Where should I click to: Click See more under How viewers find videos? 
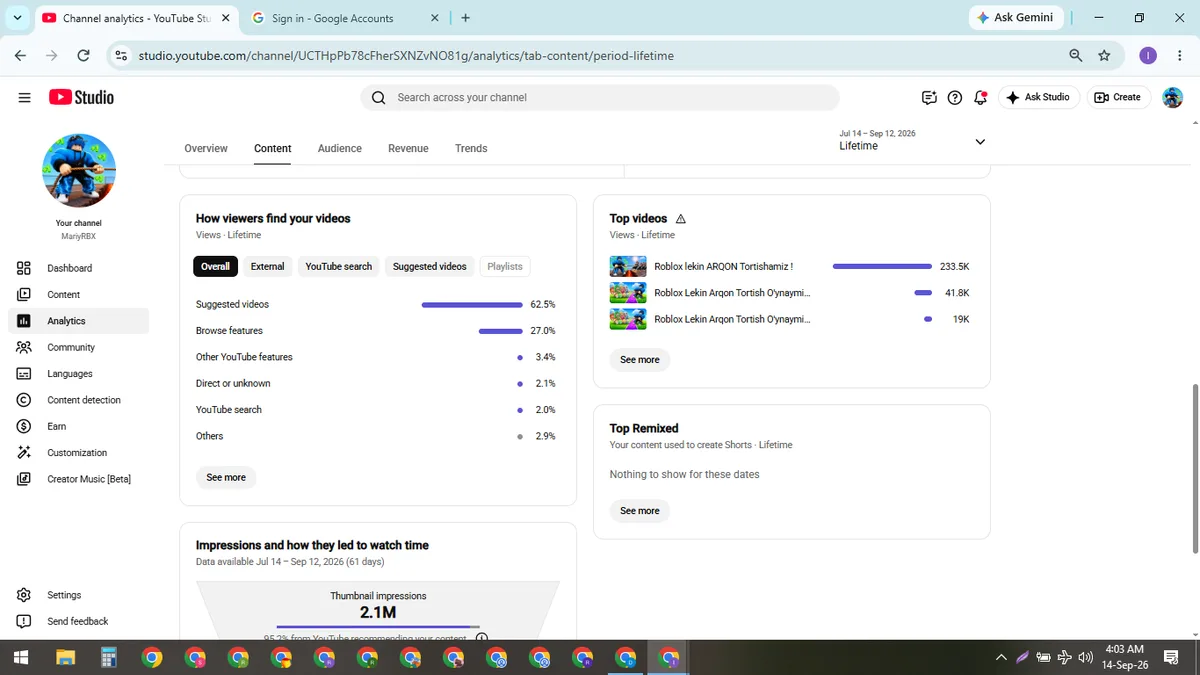click(x=226, y=477)
